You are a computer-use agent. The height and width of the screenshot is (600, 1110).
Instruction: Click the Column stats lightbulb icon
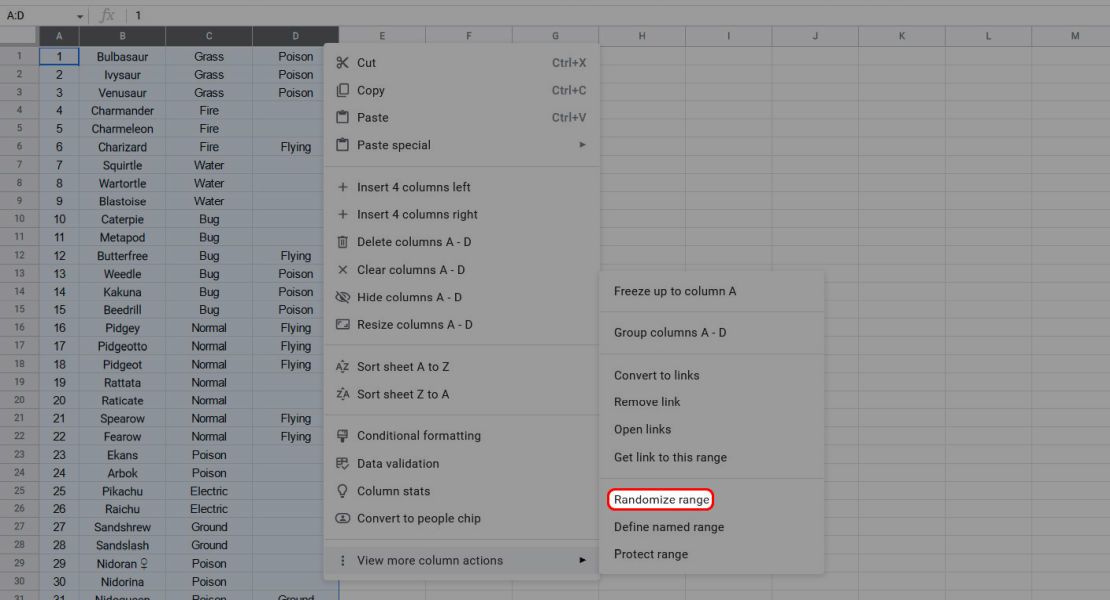click(x=342, y=490)
